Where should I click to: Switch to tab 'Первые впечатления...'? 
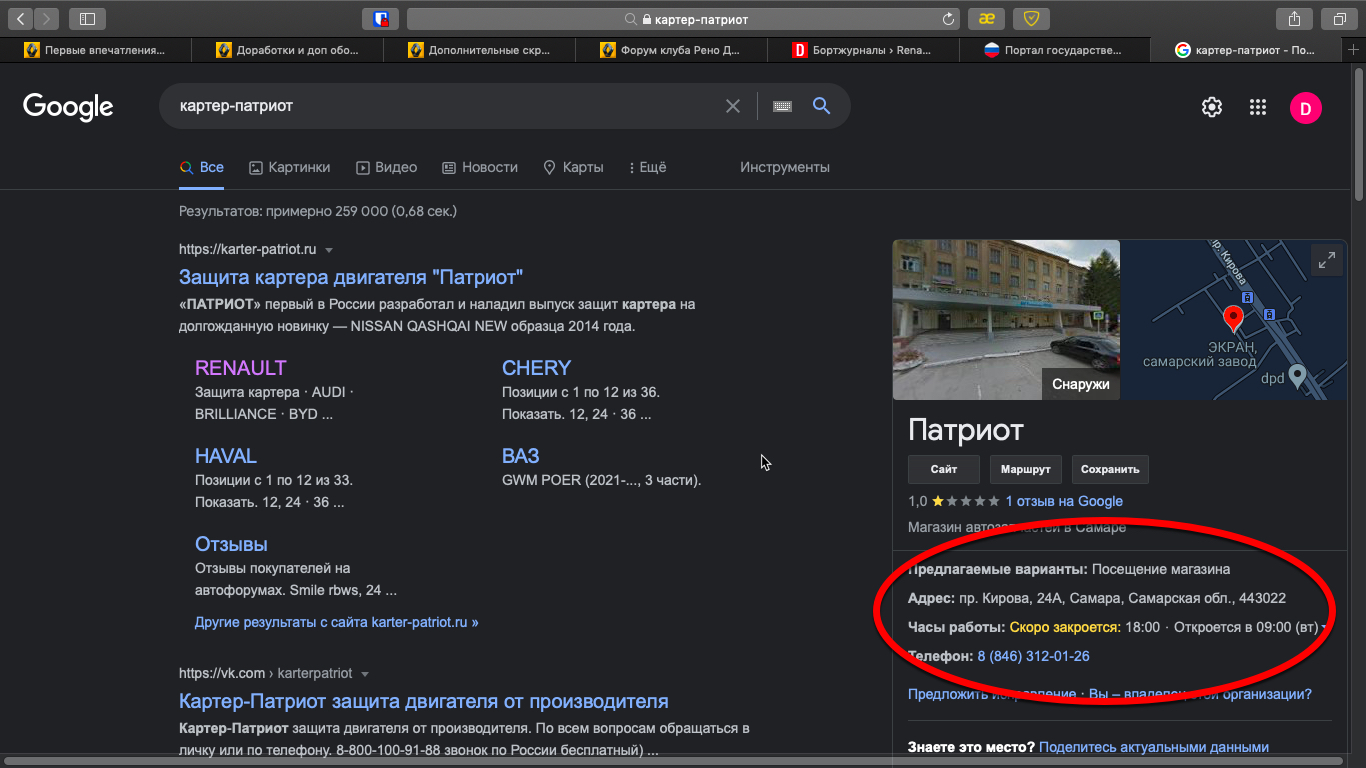pos(96,49)
